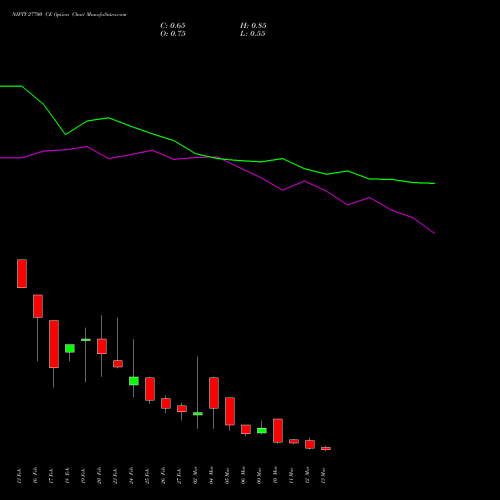
Task: Select the 20 Feb red candle
Action: pyautogui.click(x=102, y=346)
